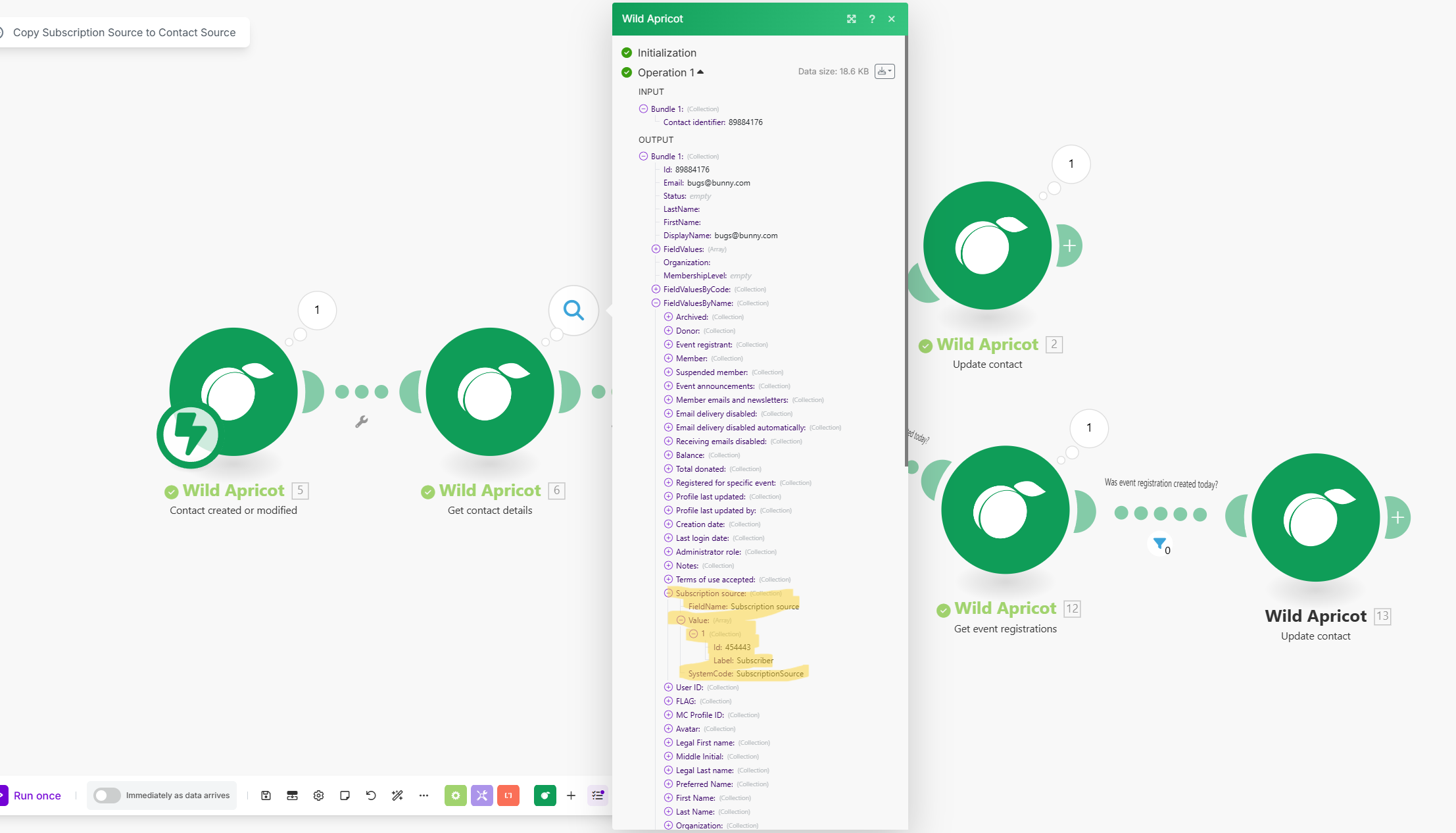Click the instant trigger lightning bolt badge
1456x833 pixels.
pyautogui.click(x=190, y=434)
